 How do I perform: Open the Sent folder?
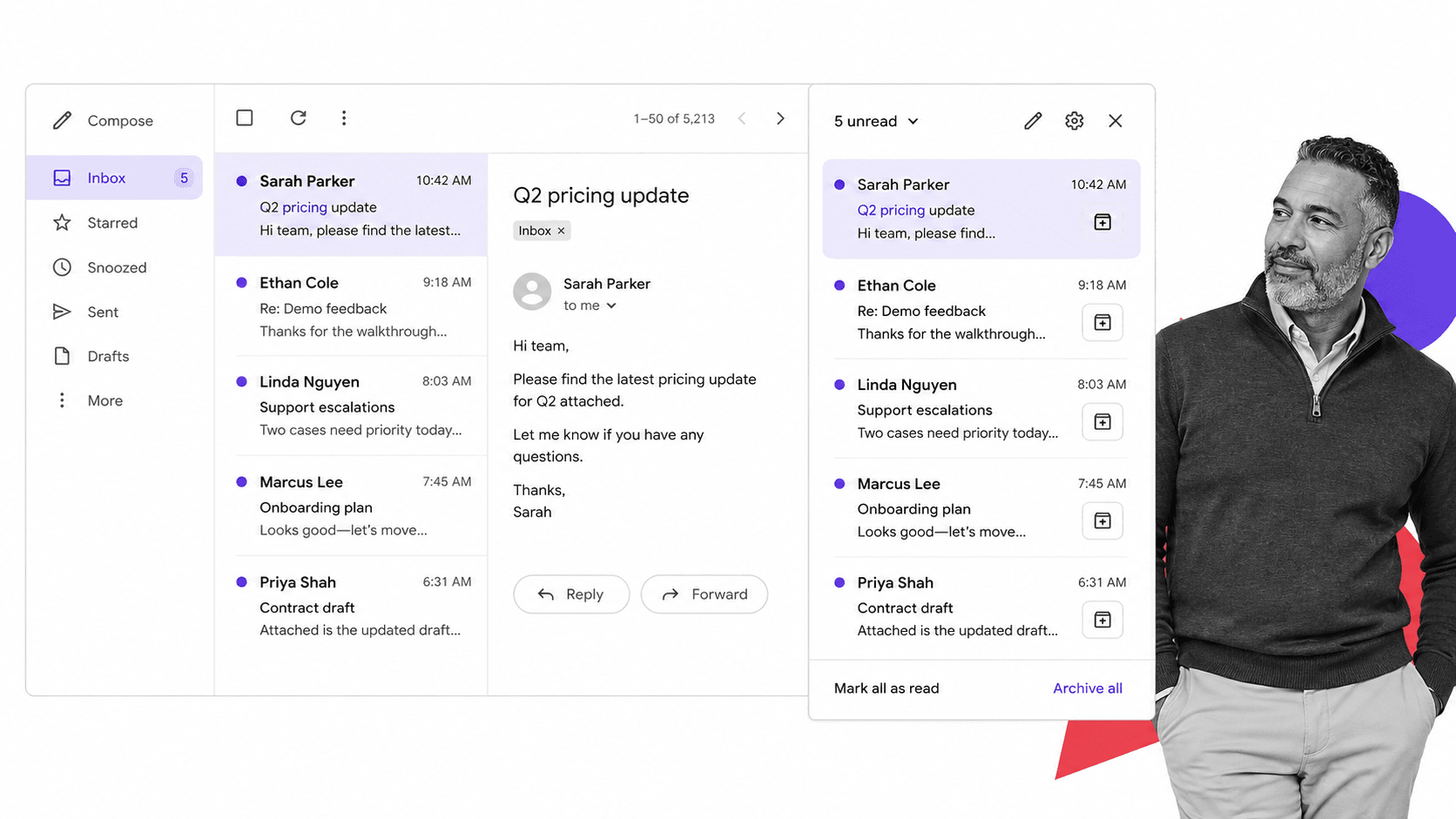click(x=114, y=312)
